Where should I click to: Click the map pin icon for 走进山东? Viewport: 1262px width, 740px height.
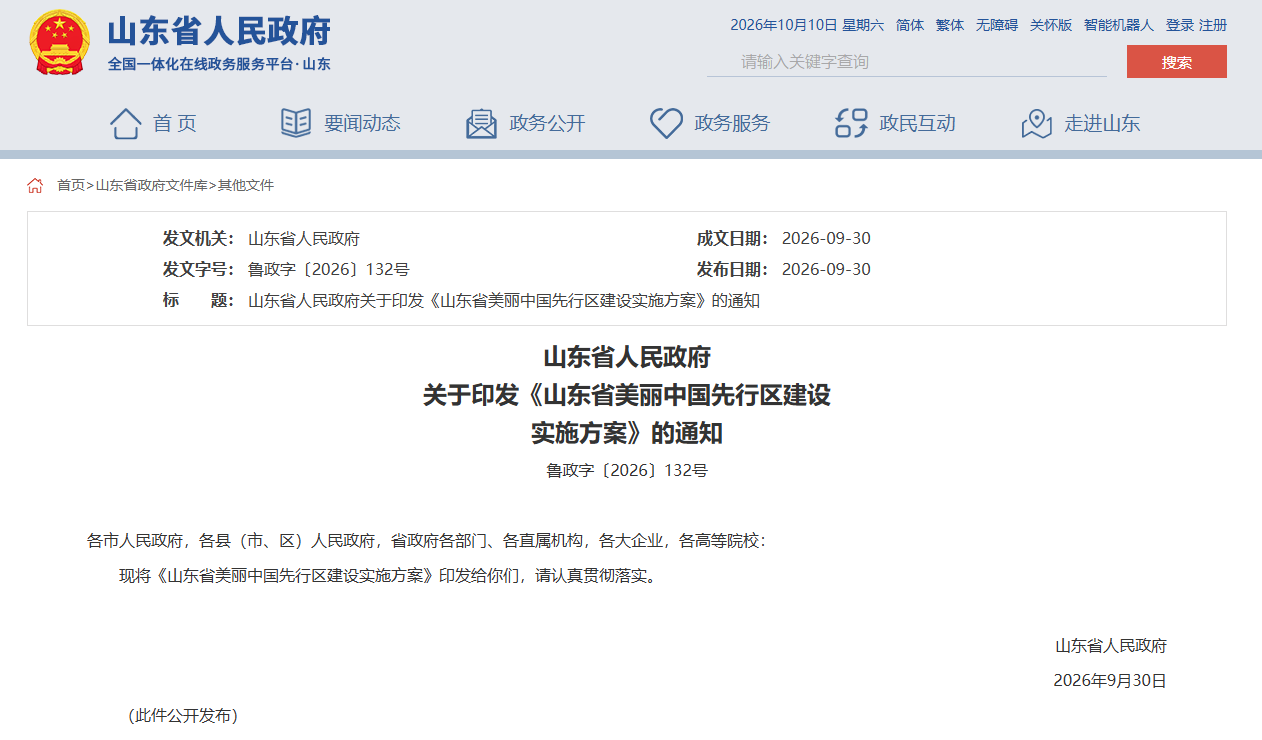point(1037,123)
